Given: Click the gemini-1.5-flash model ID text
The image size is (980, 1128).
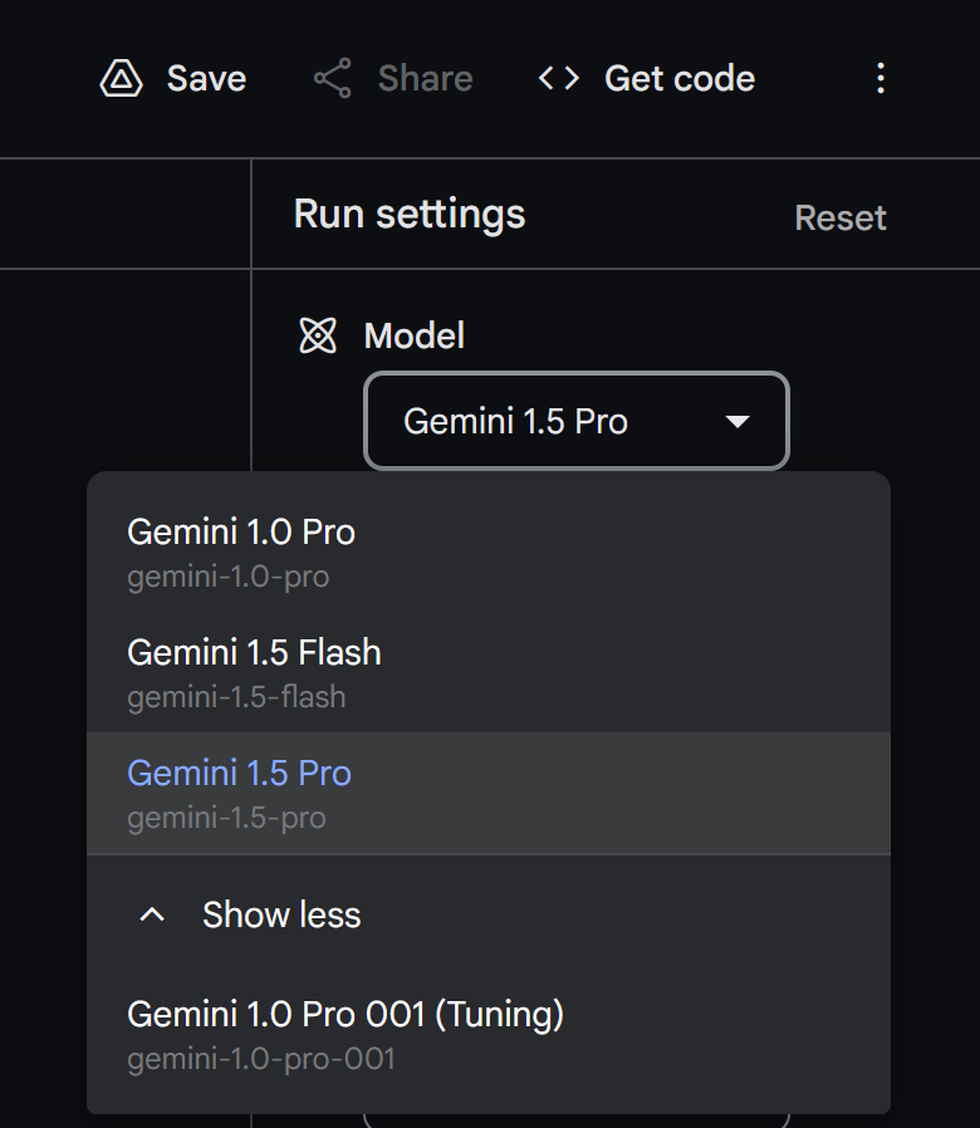Looking at the screenshot, I should point(236,697).
